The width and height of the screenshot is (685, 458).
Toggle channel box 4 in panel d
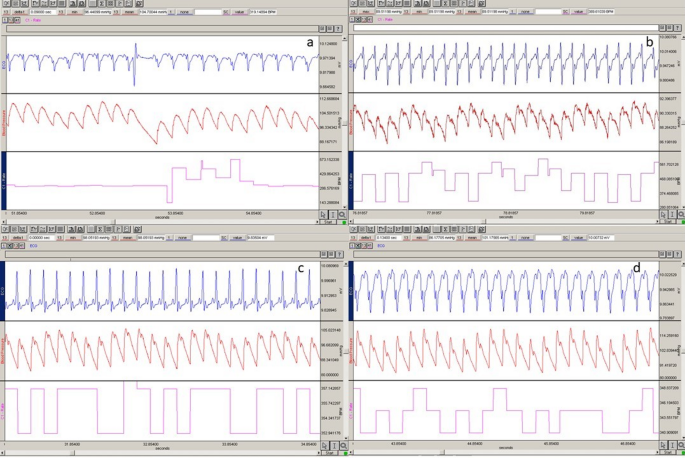[370, 246]
